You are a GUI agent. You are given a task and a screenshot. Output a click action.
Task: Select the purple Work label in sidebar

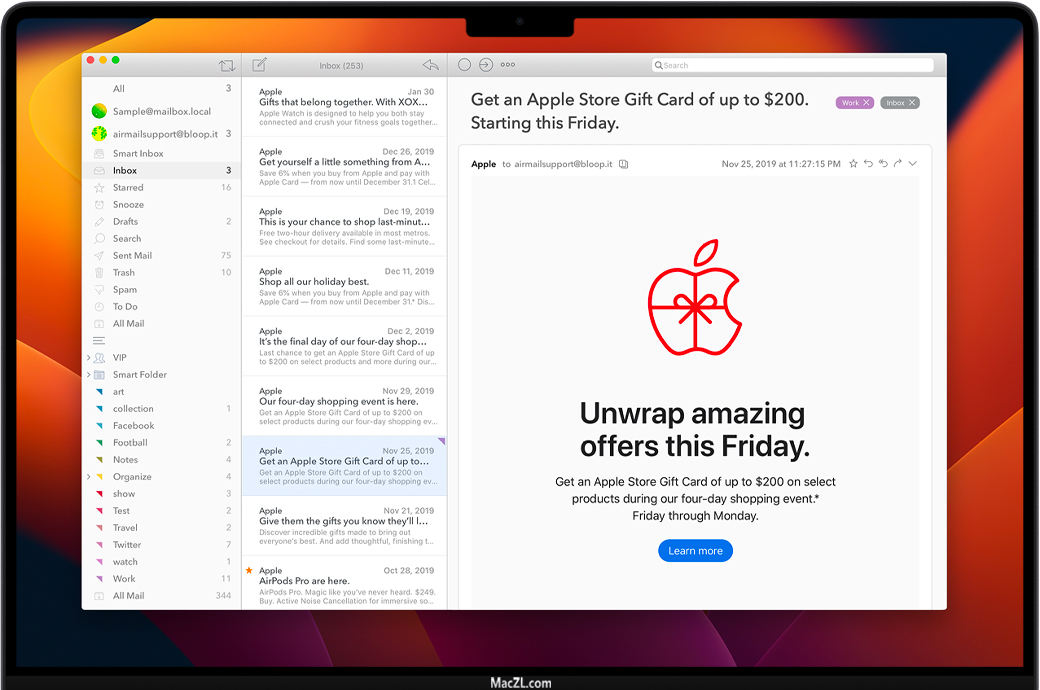[x=124, y=579]
